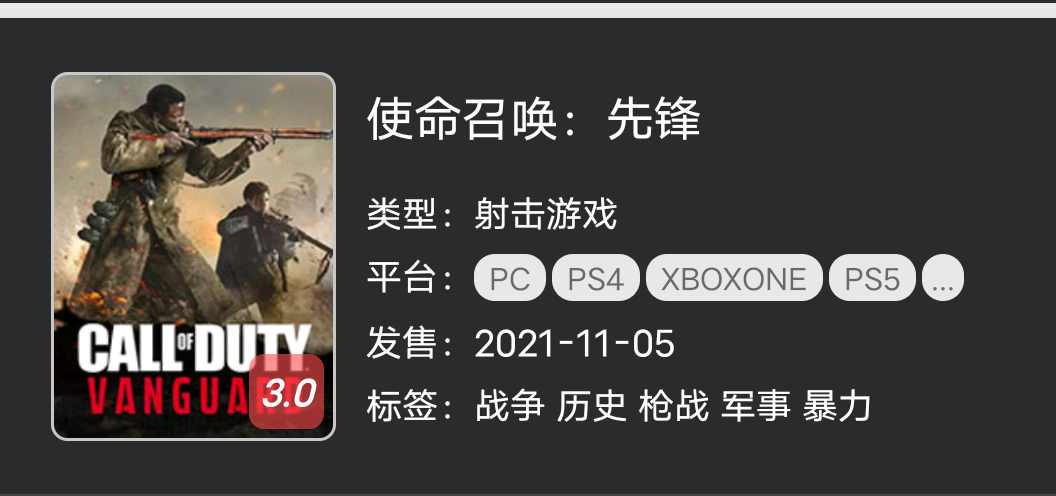Click the 军事 tag
Image resolution: width=1056 pixels, height=496 pixels.
pos(755,407)
